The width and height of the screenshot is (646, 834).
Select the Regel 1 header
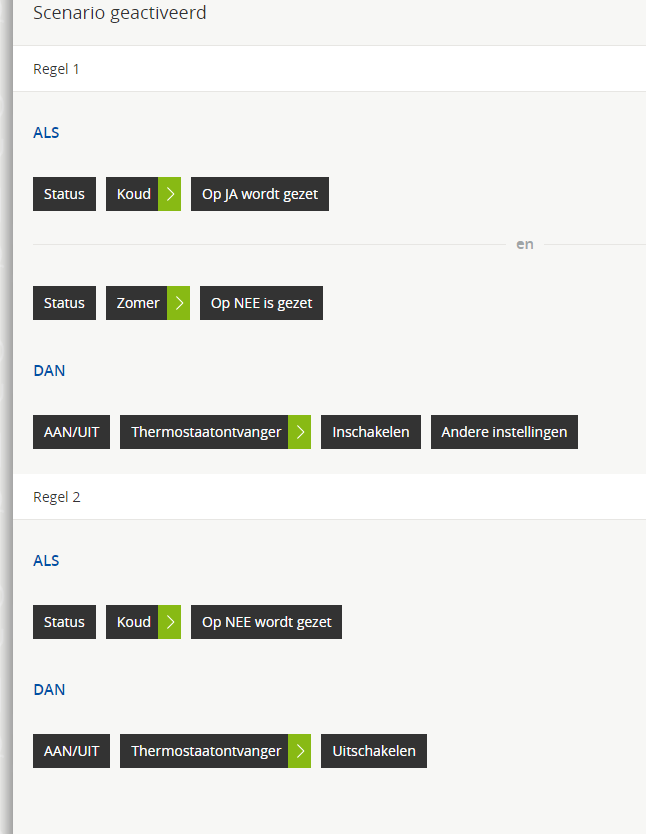56,69
